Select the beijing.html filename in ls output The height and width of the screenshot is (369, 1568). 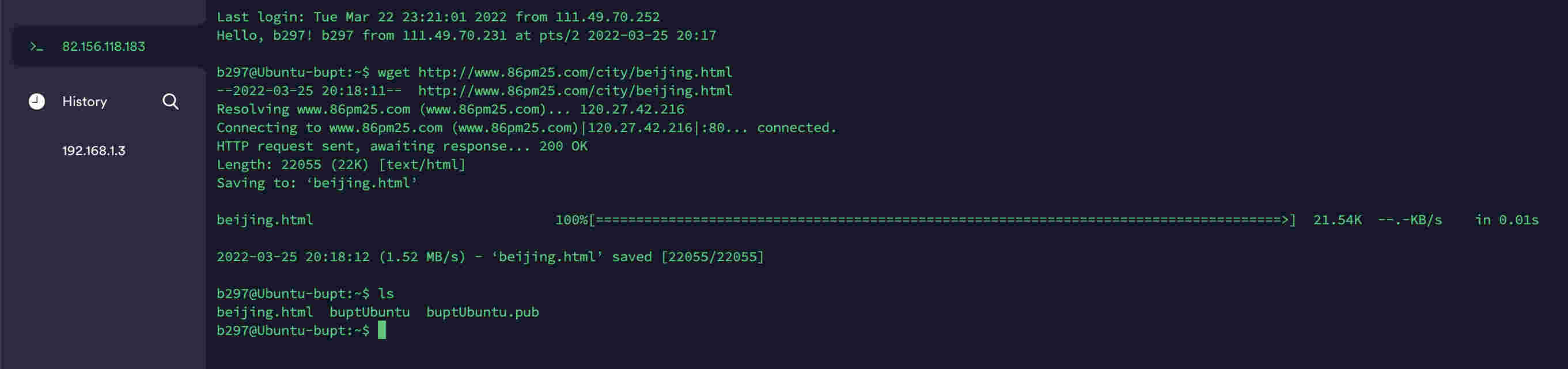(x=266, y=312)
